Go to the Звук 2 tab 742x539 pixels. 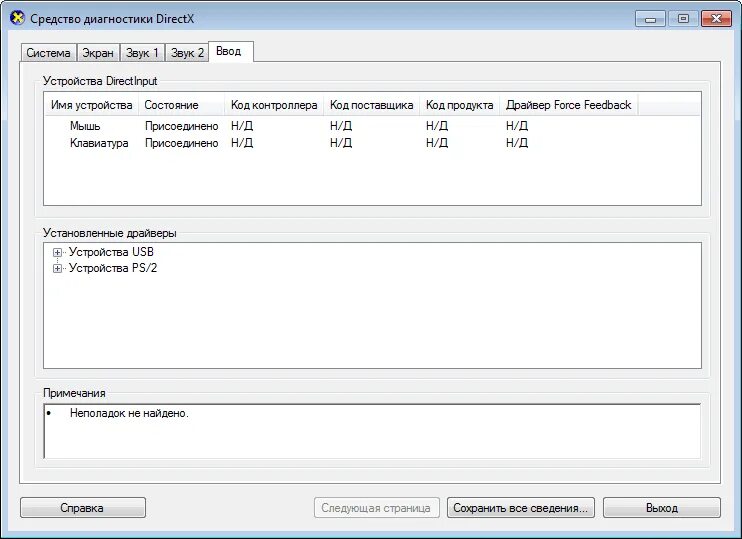(187, 53)
